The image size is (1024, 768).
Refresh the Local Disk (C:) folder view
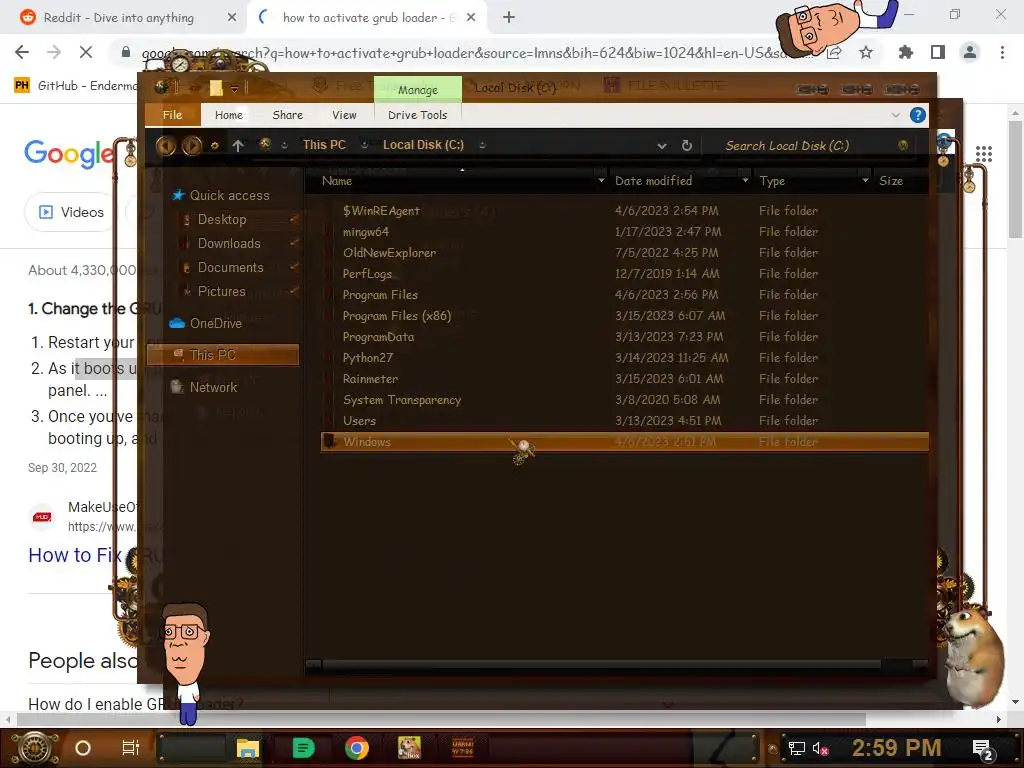686,146
